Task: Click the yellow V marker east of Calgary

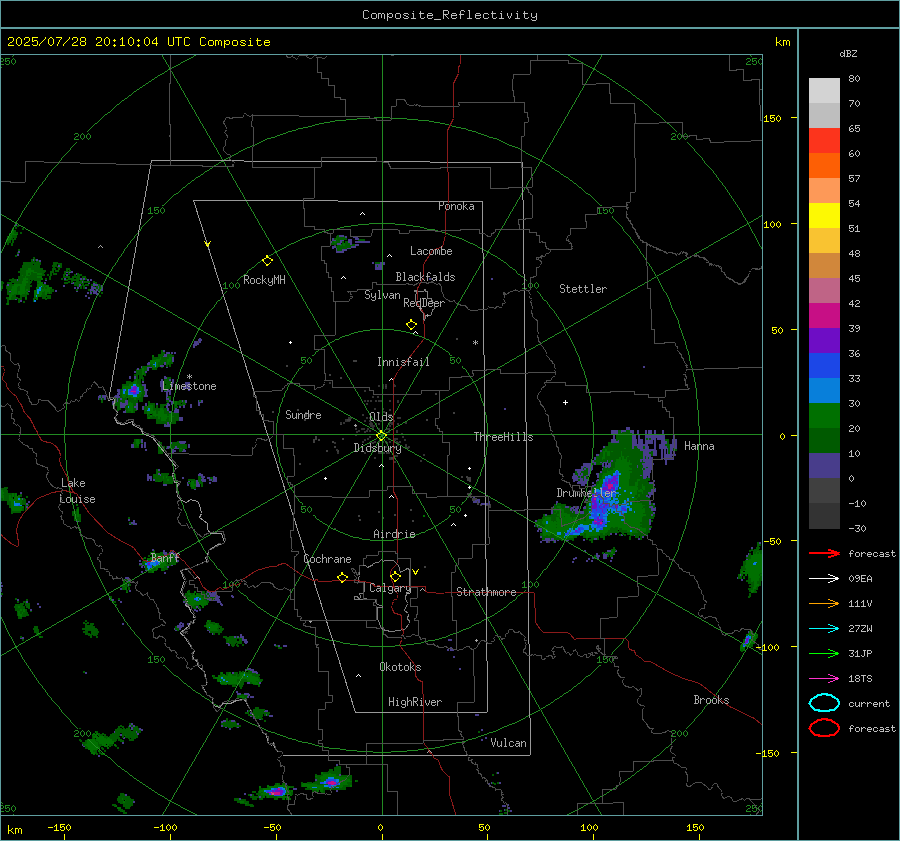Action: [x=415, y=572]
